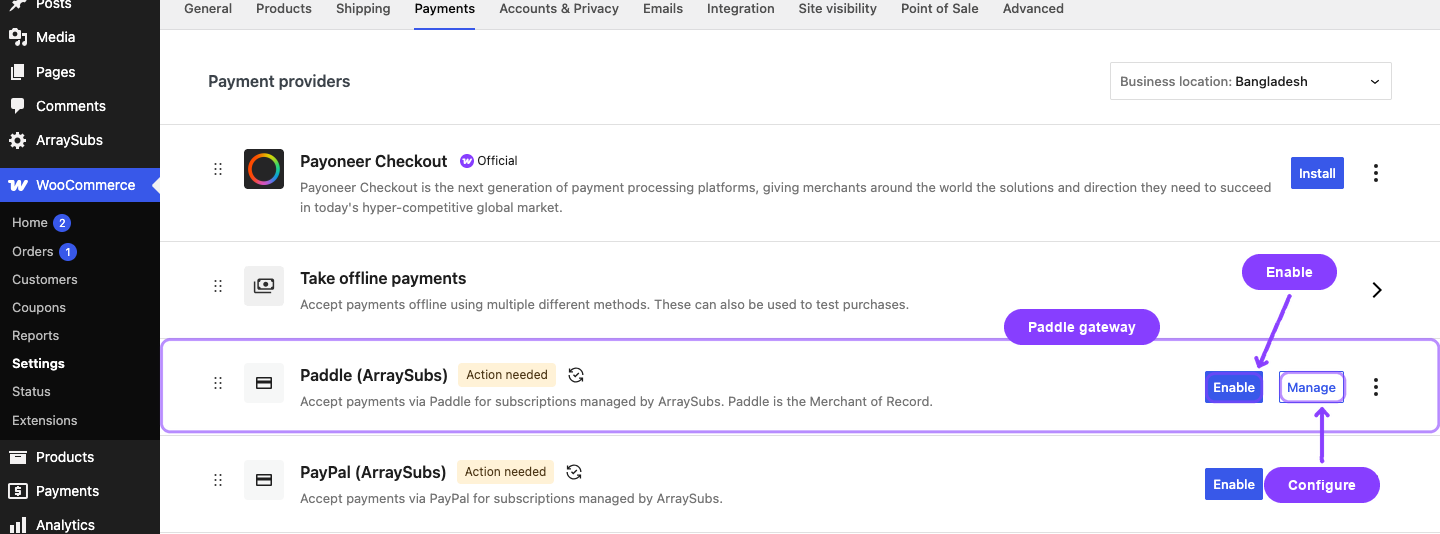Open Payoneer Checkout three-dot options menu
The image size is (1440, 534).
[1376, 173]
